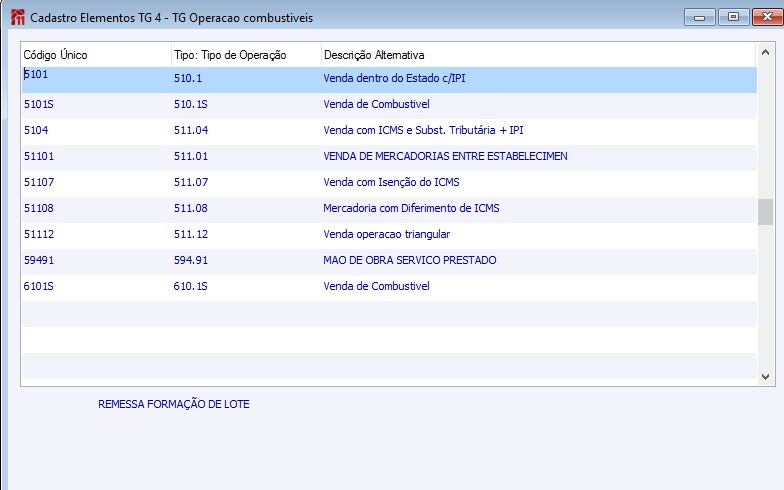Click type value 511.04
784x490 pixels.
(x=191, y=130)
